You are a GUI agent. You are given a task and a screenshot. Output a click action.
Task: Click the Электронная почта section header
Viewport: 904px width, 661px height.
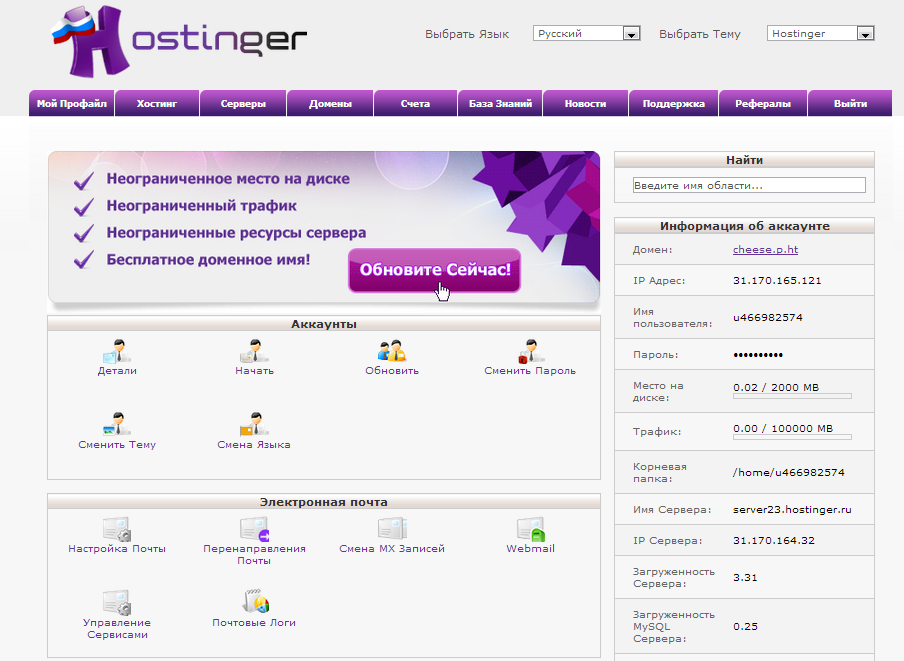click(x=323, y=502)
